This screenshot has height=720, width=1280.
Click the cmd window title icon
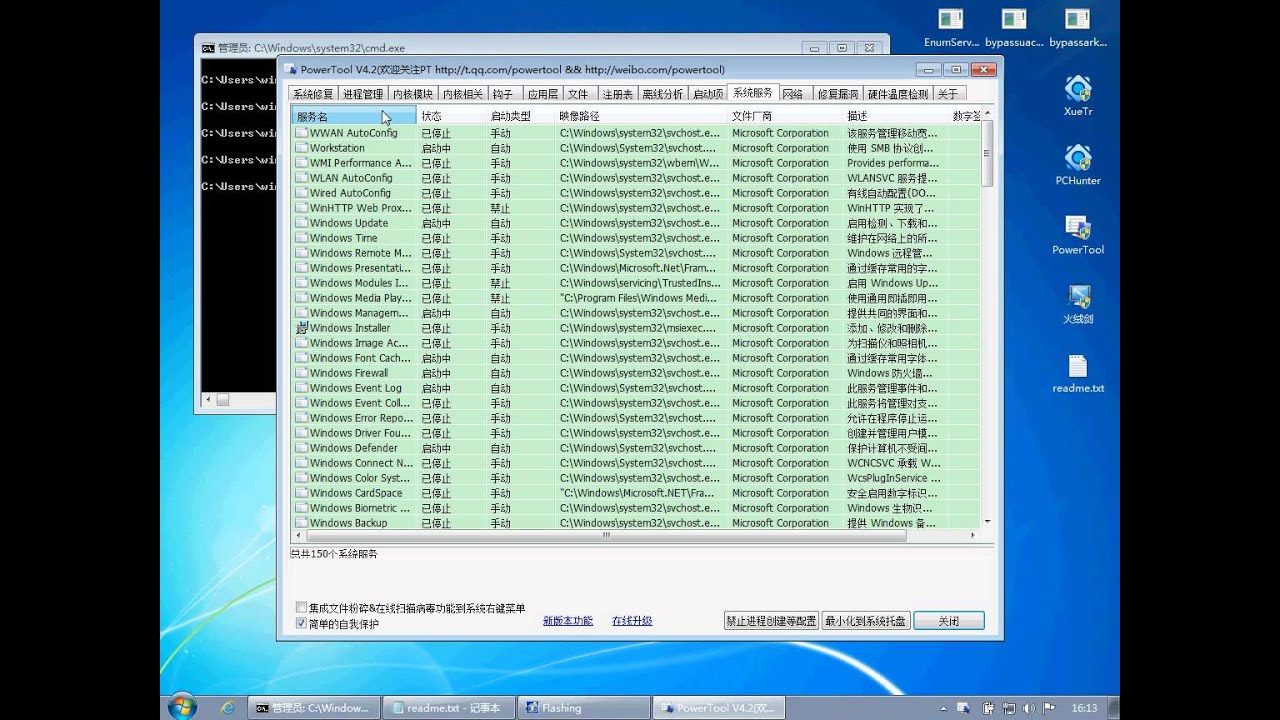tap(208, 47)
